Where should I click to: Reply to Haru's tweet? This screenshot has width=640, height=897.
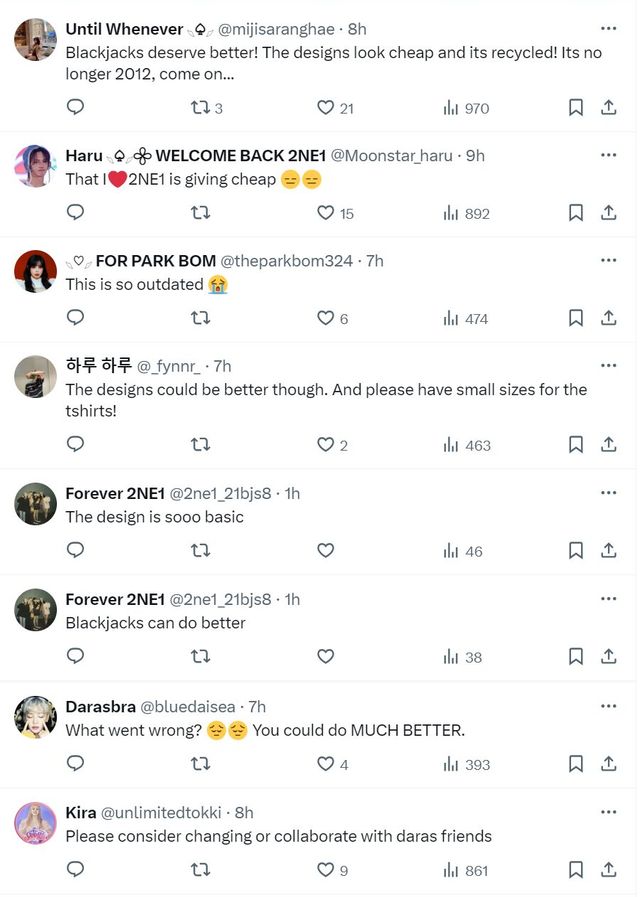coord(75,213)
